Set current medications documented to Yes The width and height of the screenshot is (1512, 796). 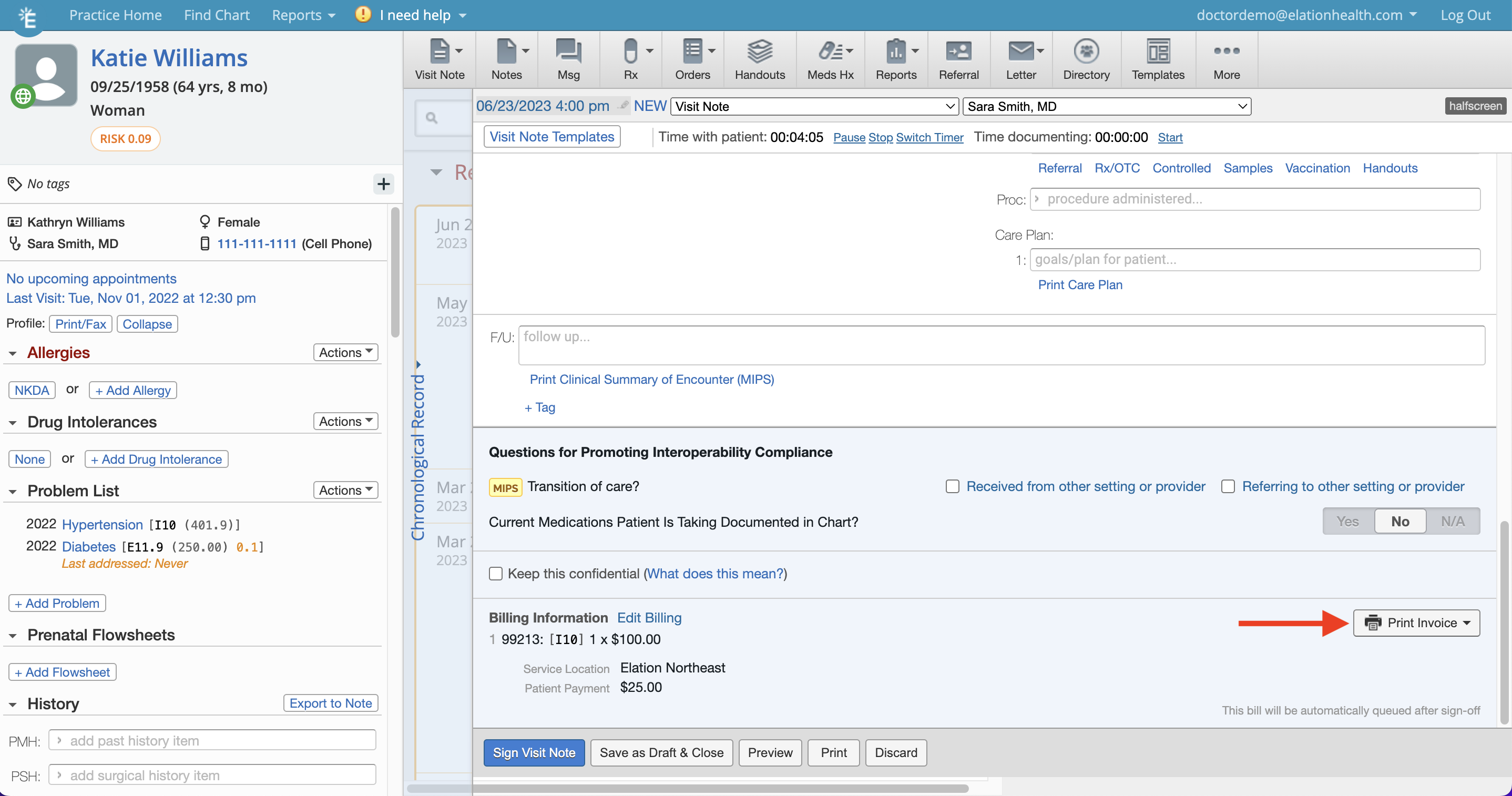coord(1347,521)
